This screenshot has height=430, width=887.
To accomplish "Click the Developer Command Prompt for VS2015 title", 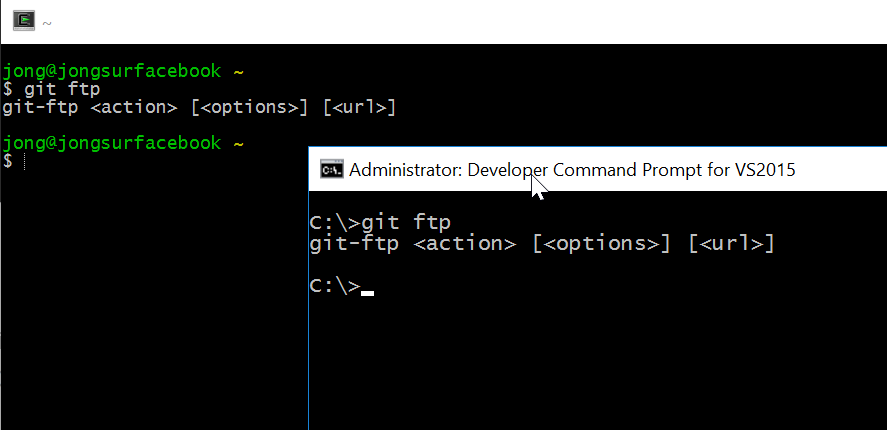I will pos(572,169).
